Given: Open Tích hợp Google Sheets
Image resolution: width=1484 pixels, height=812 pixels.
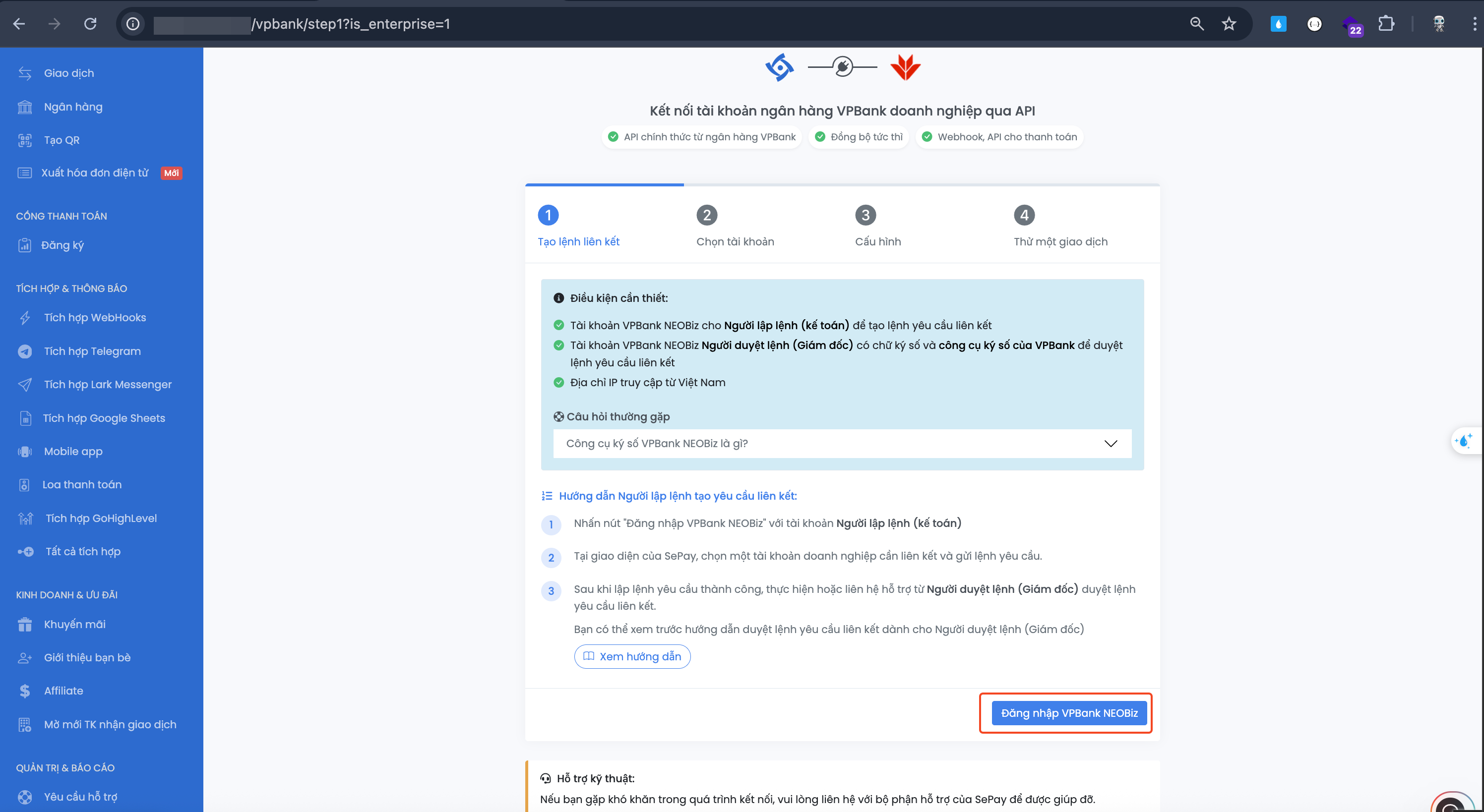Looking at the screenshot, I should pyautogui.click(x=104, y=418).
